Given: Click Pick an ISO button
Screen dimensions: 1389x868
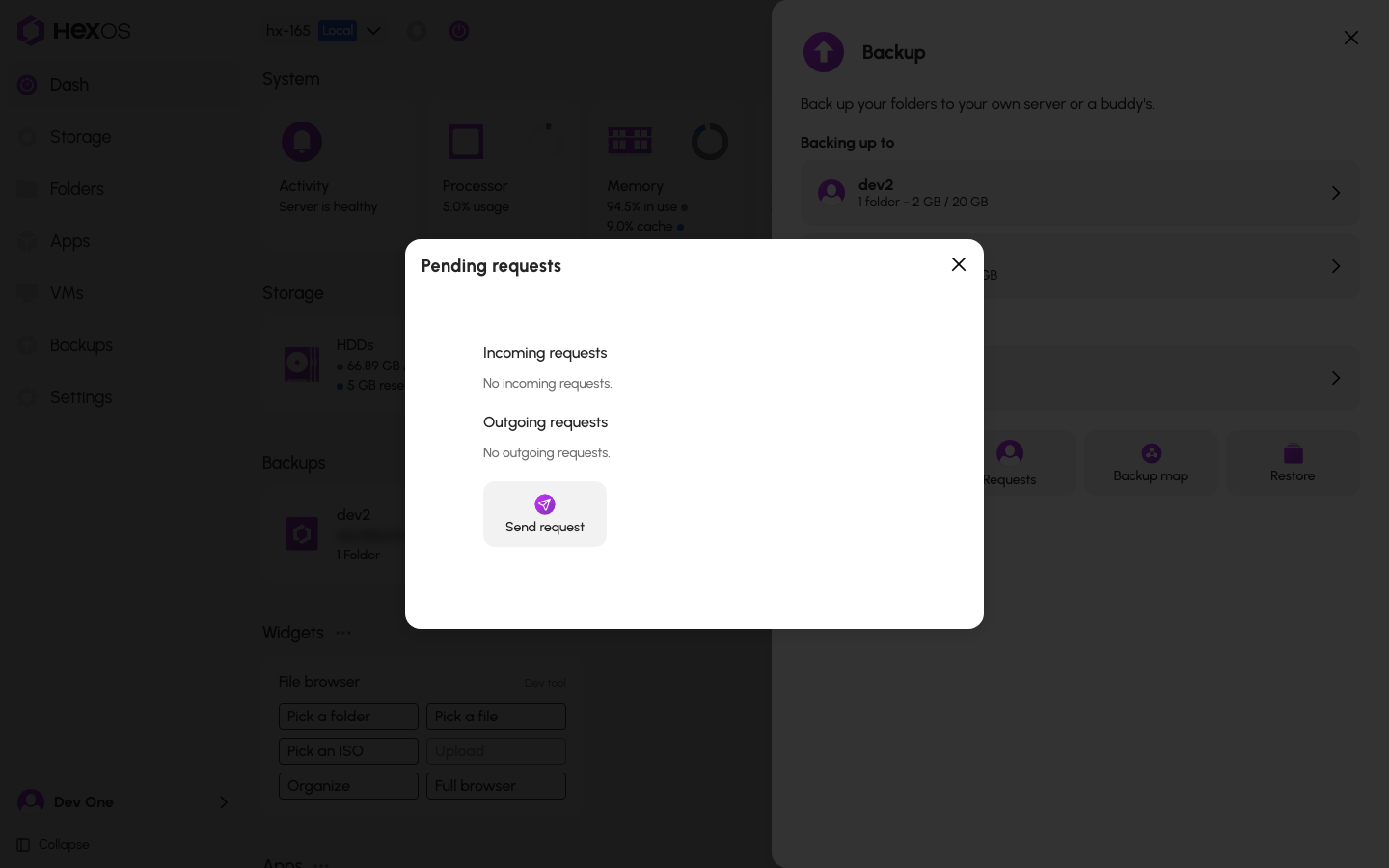Looking at the screenshot, I should point(348,751).
